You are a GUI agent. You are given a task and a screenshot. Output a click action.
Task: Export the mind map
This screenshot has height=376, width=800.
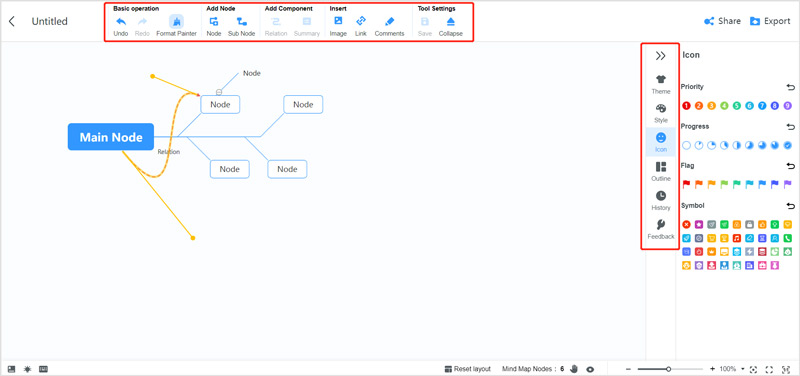(x=770, y=21)
